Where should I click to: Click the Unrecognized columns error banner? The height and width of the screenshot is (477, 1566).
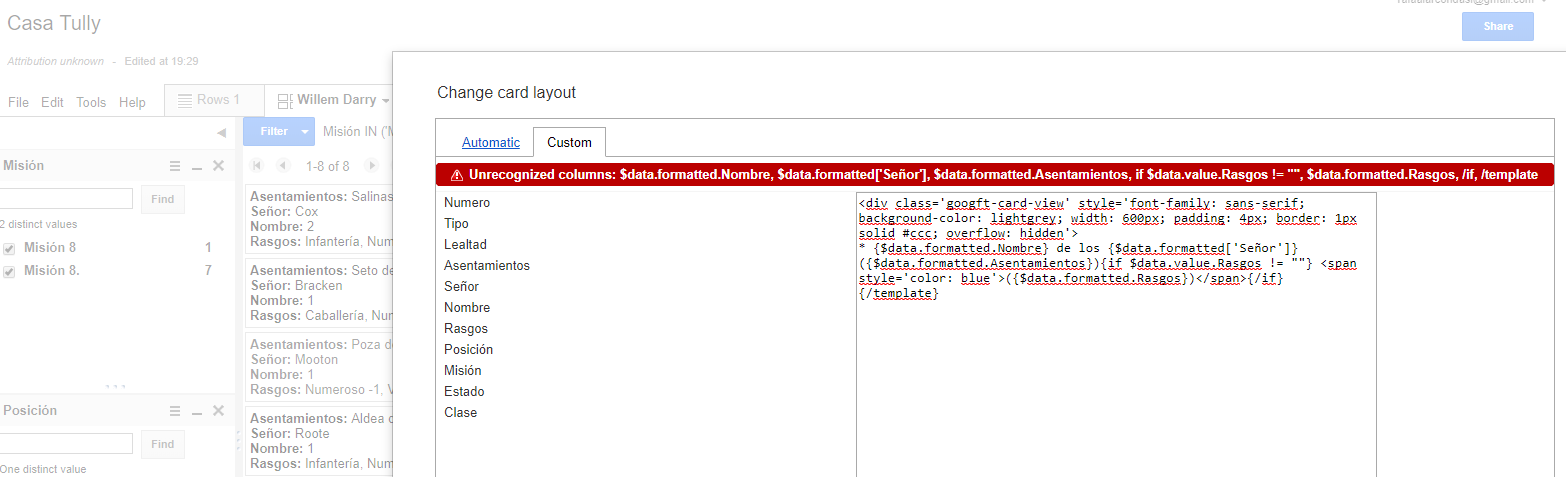[x=993, y=174]
